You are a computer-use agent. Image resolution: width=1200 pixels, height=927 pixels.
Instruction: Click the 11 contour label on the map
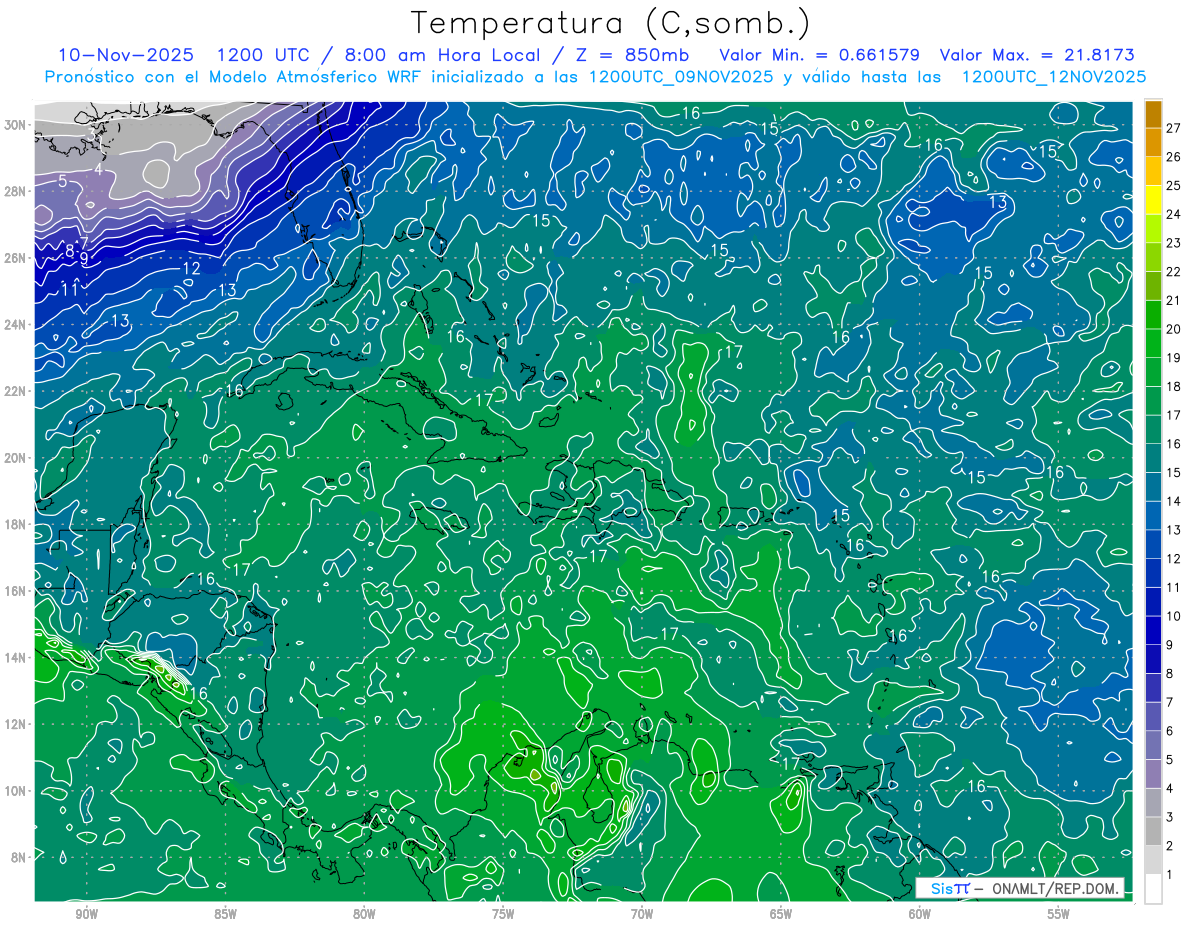(x=69, y=290)
